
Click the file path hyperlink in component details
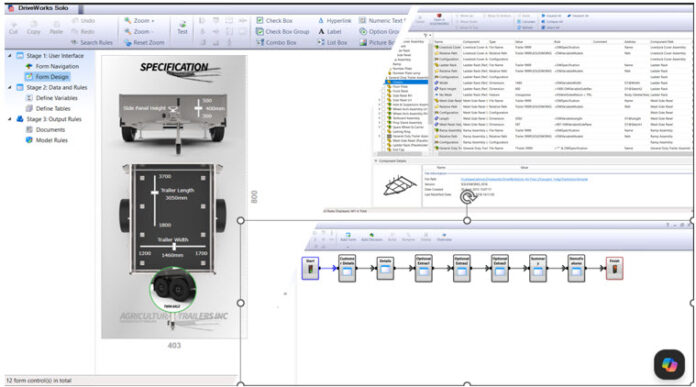524,179
